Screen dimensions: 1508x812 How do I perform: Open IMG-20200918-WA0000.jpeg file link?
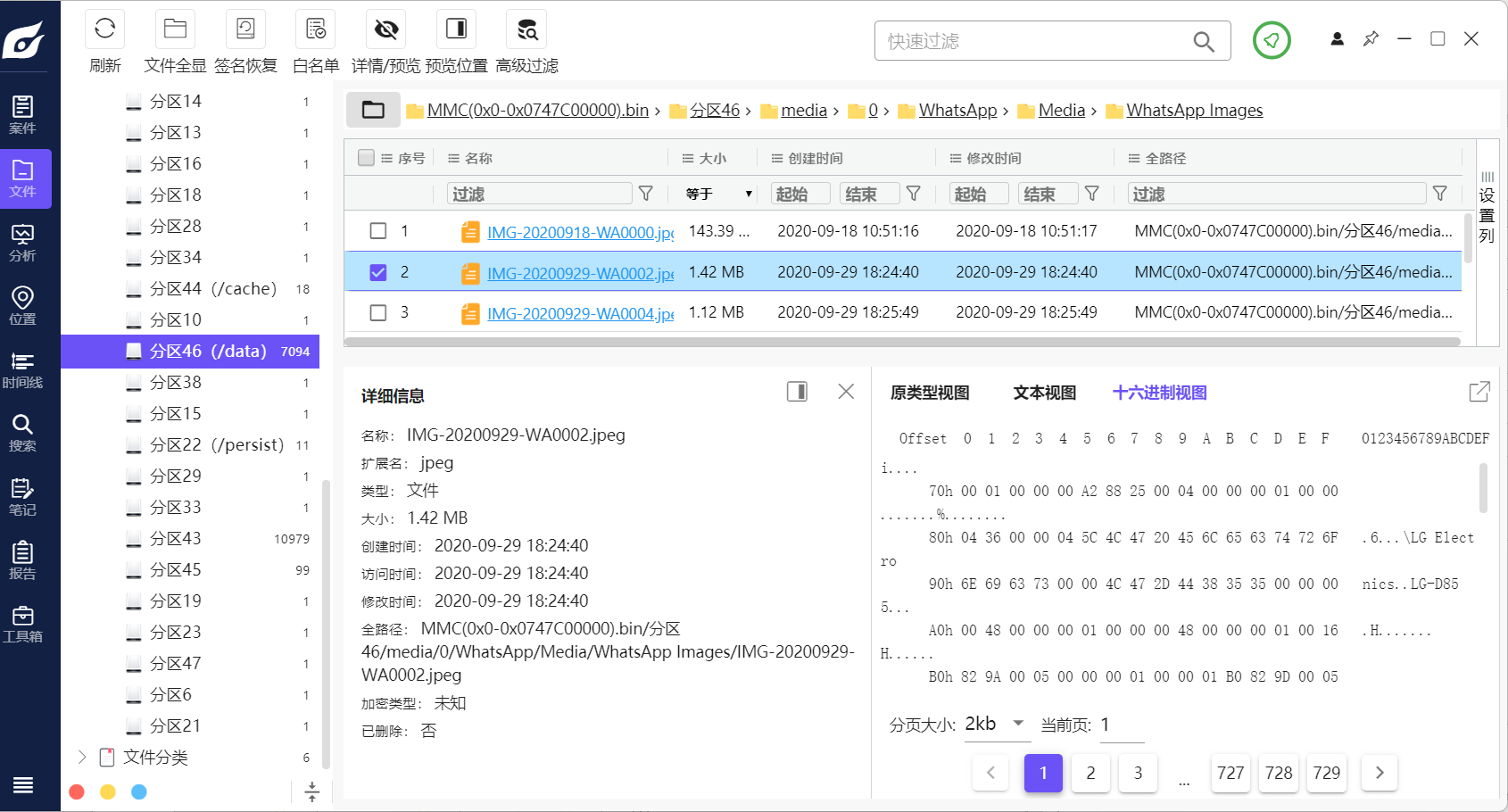click(x=581, y=232)
